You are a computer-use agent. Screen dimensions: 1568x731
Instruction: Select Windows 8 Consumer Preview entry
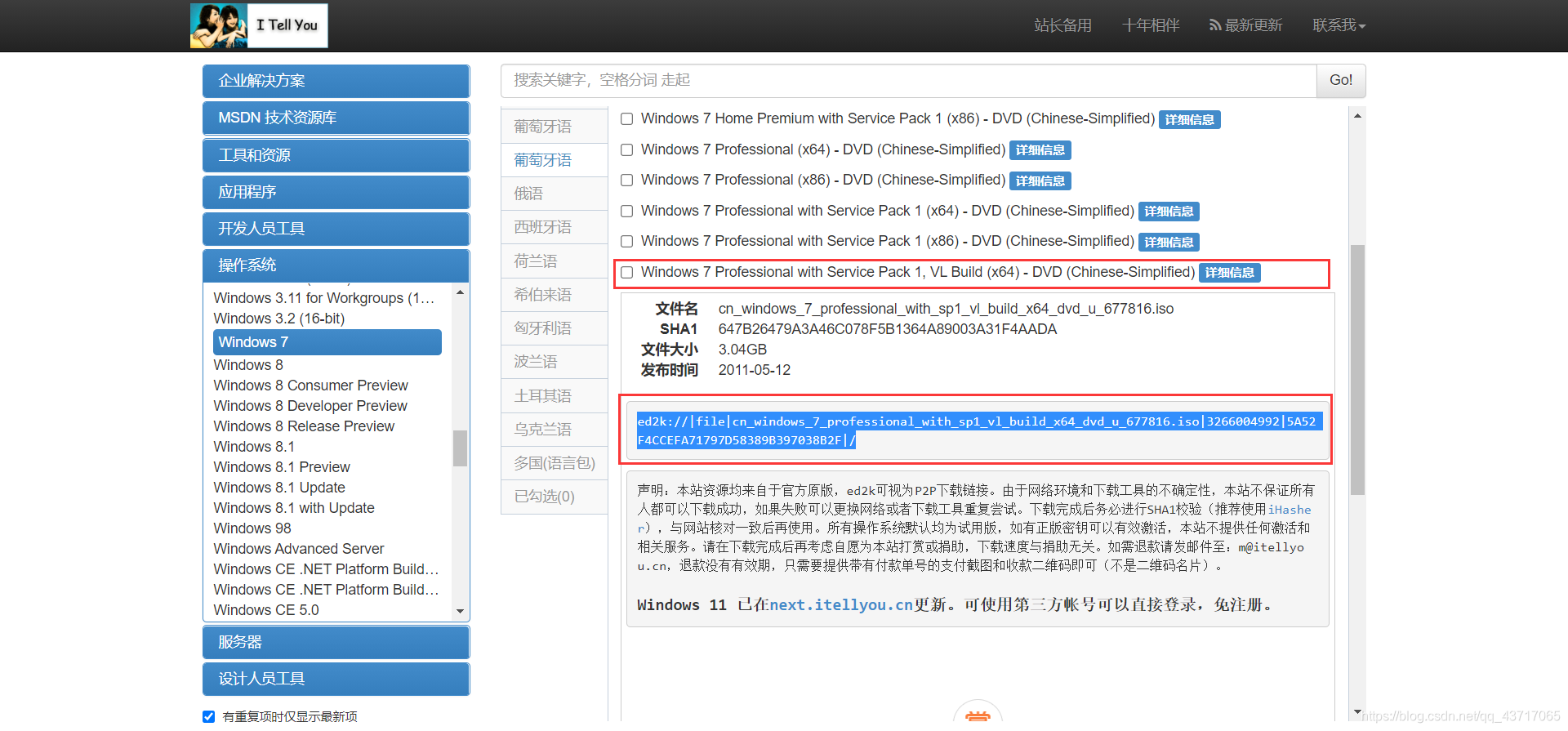(x=310, y=386)
